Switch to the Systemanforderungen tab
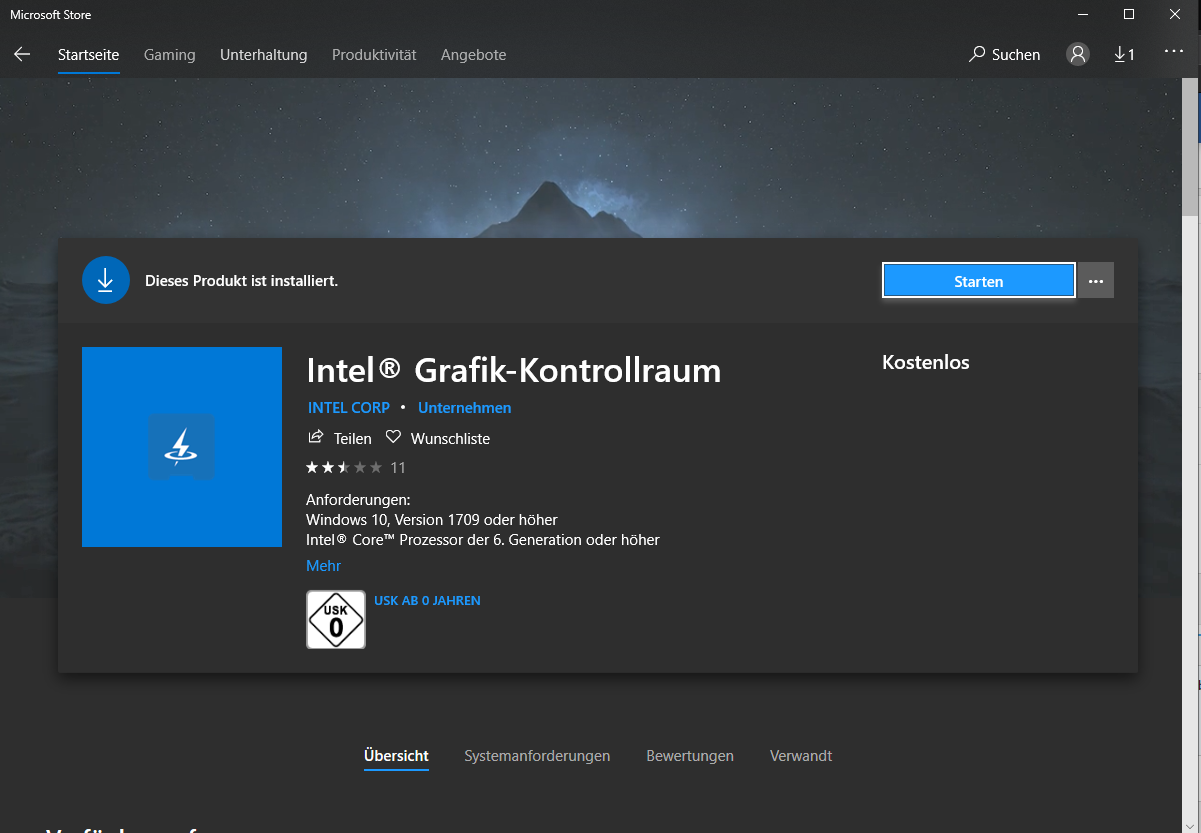Image resolution: width=1201 pixels, height=833 pixels. pyautogui.click(x=537, y=756)
